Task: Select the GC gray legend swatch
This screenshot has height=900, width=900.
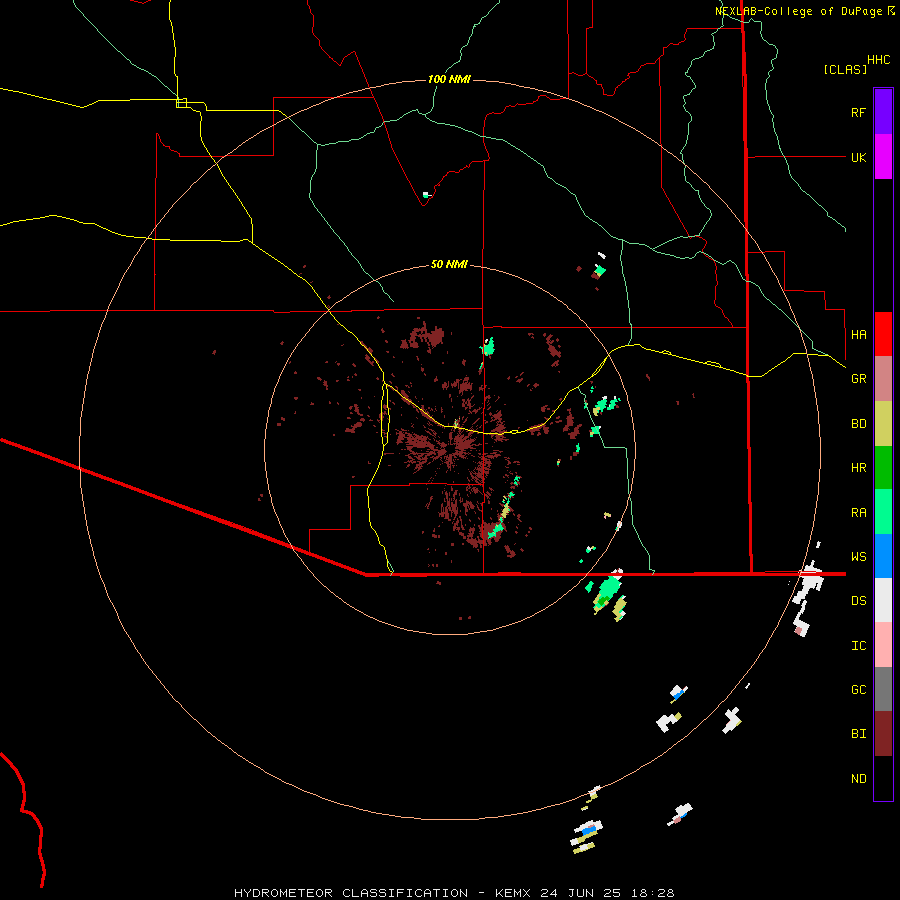Action: 883,689
